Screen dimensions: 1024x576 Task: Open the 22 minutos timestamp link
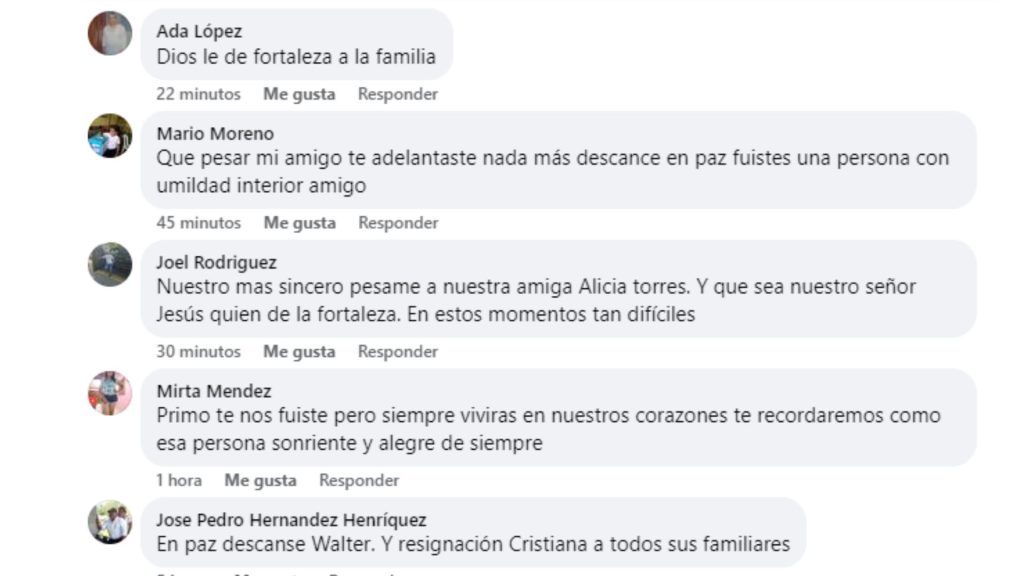(x=197, y=93)
